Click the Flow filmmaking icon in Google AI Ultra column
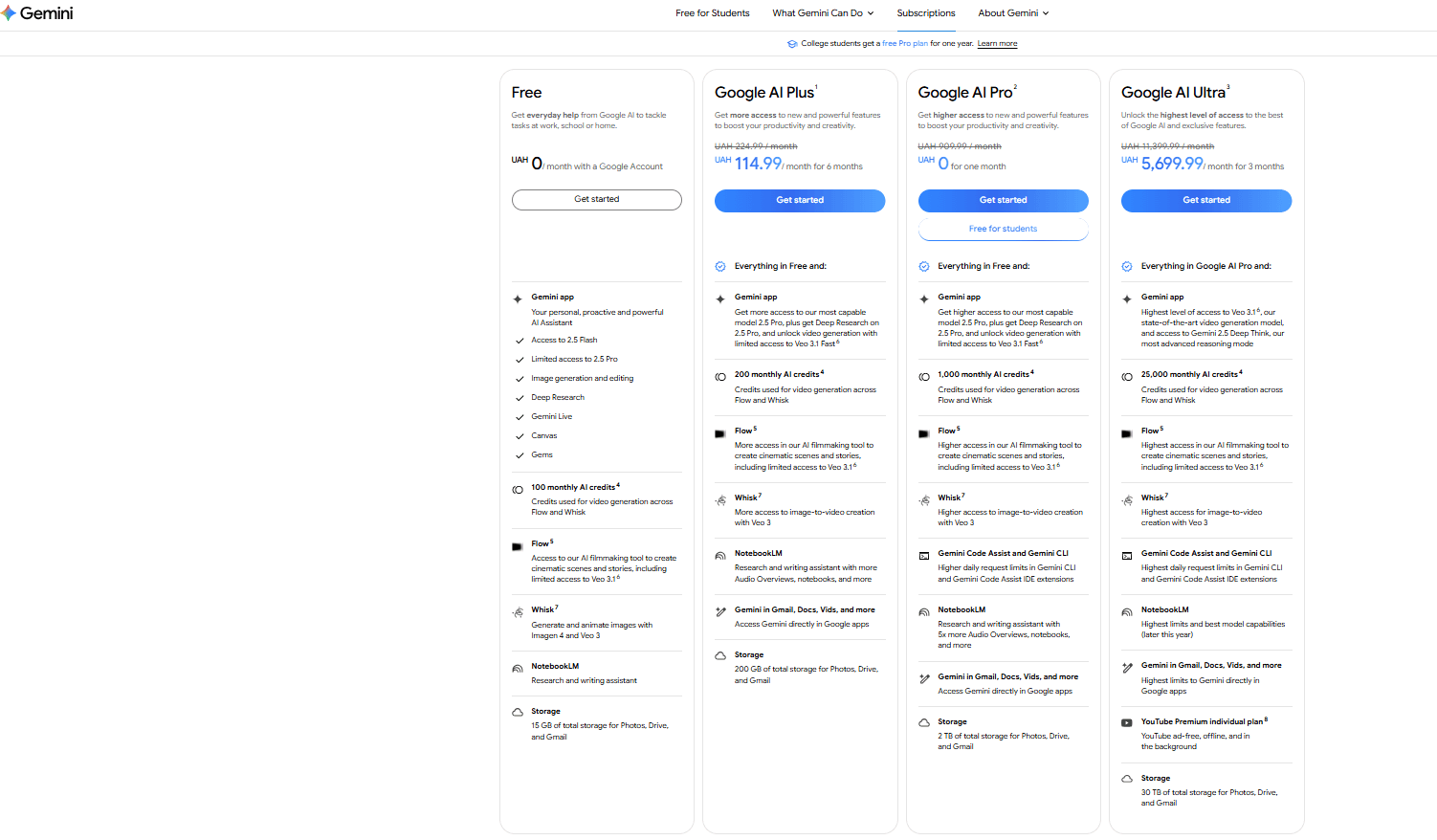The height and width of the screenshot is (840, 1437). 1127,432
